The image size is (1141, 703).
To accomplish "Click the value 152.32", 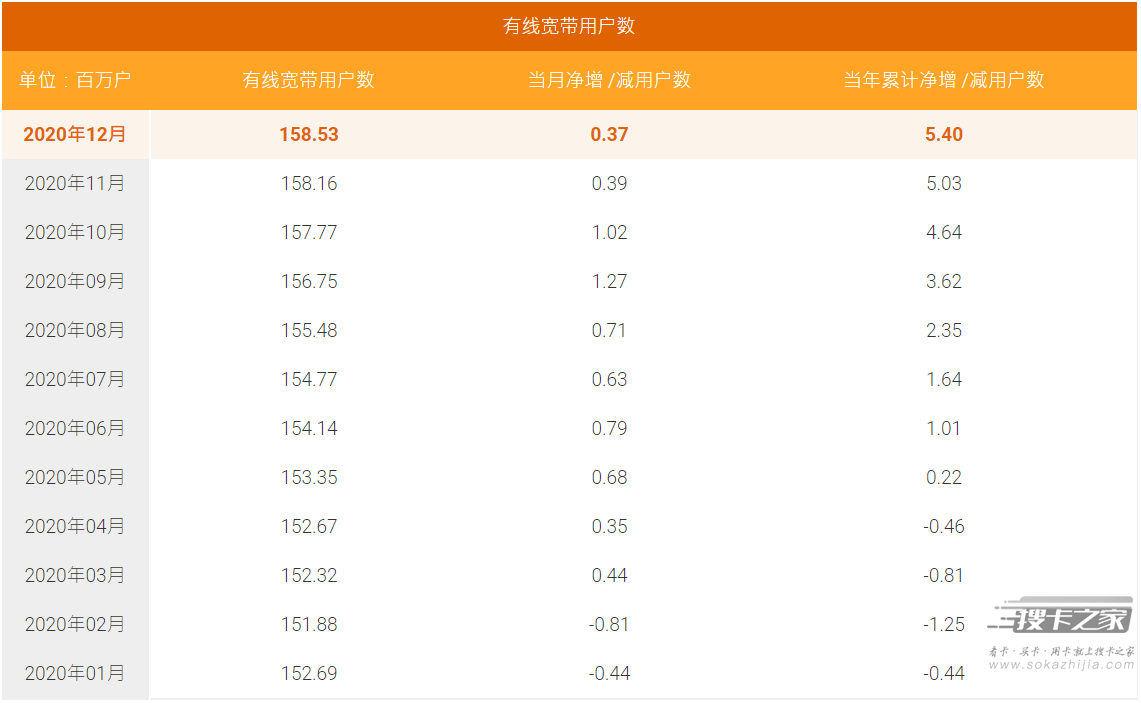I will (x=309, y=575).
